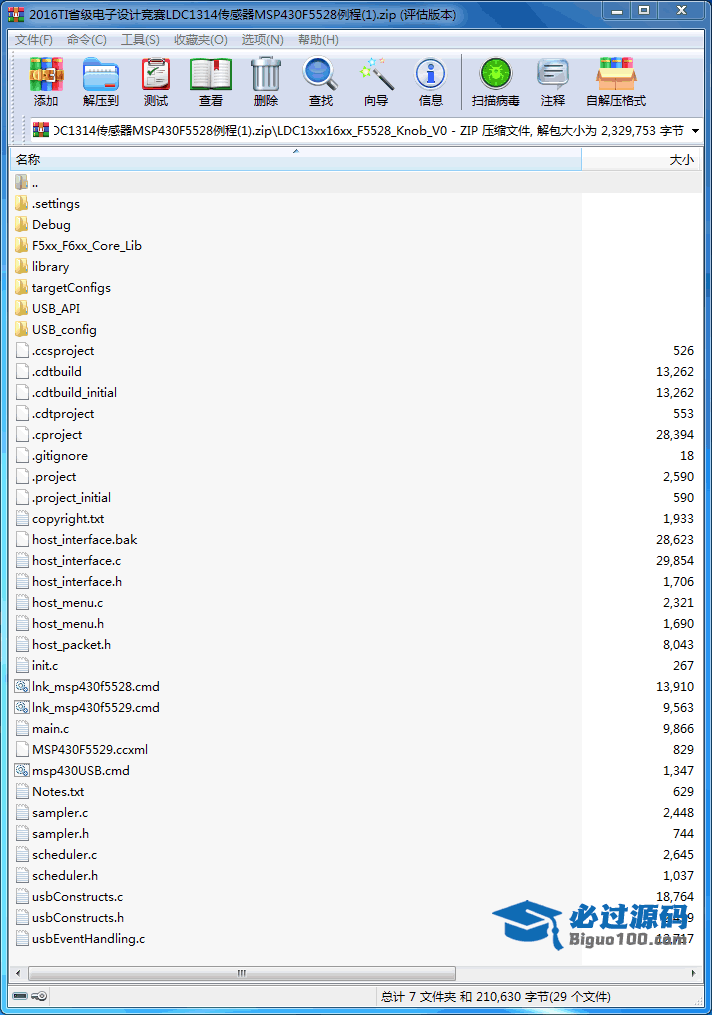Click the horizontal scrollbar right arrow
This screenshot has width=712, height=1015.
click(x=694, y=973)
